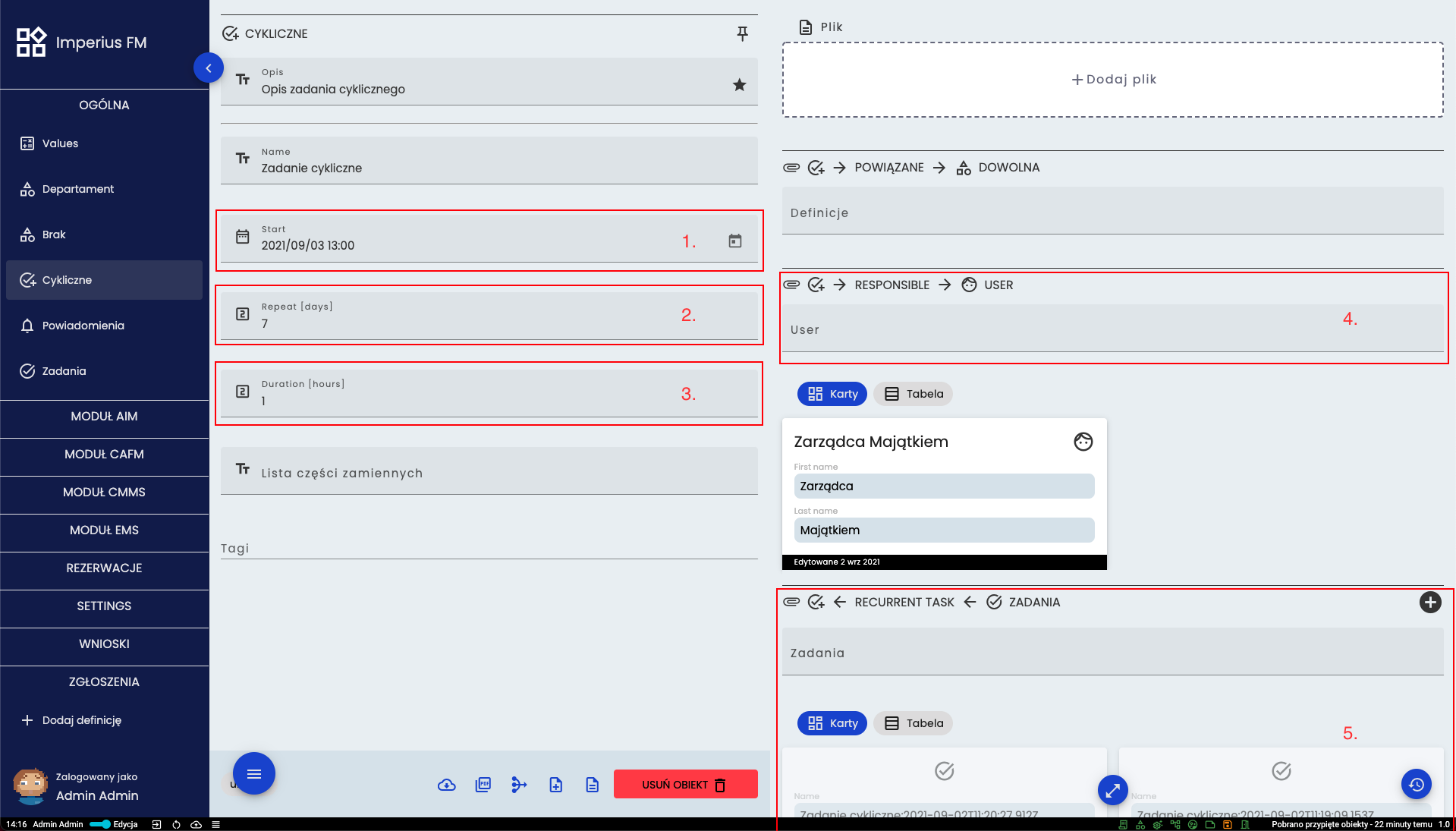Click the USUŃ OBIEKT delete button
This screenshot has width=1456, height=831.
click(x=685, y=785)
